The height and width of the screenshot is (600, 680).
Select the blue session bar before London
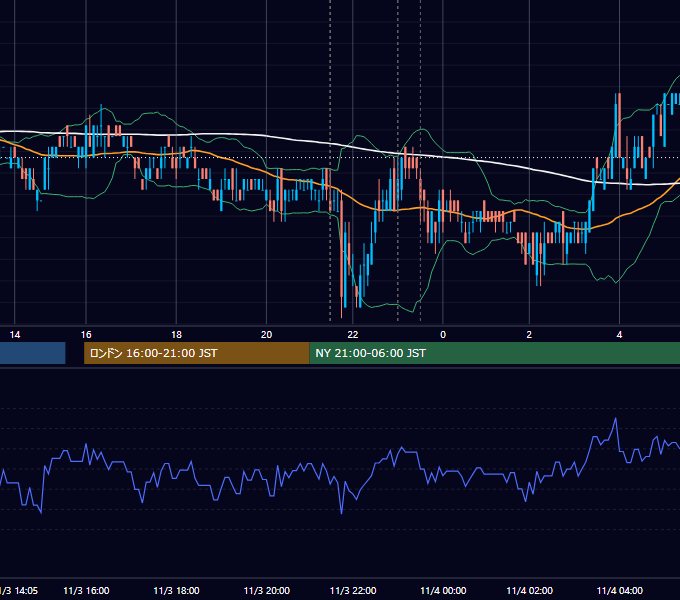[x=33, y=353]
